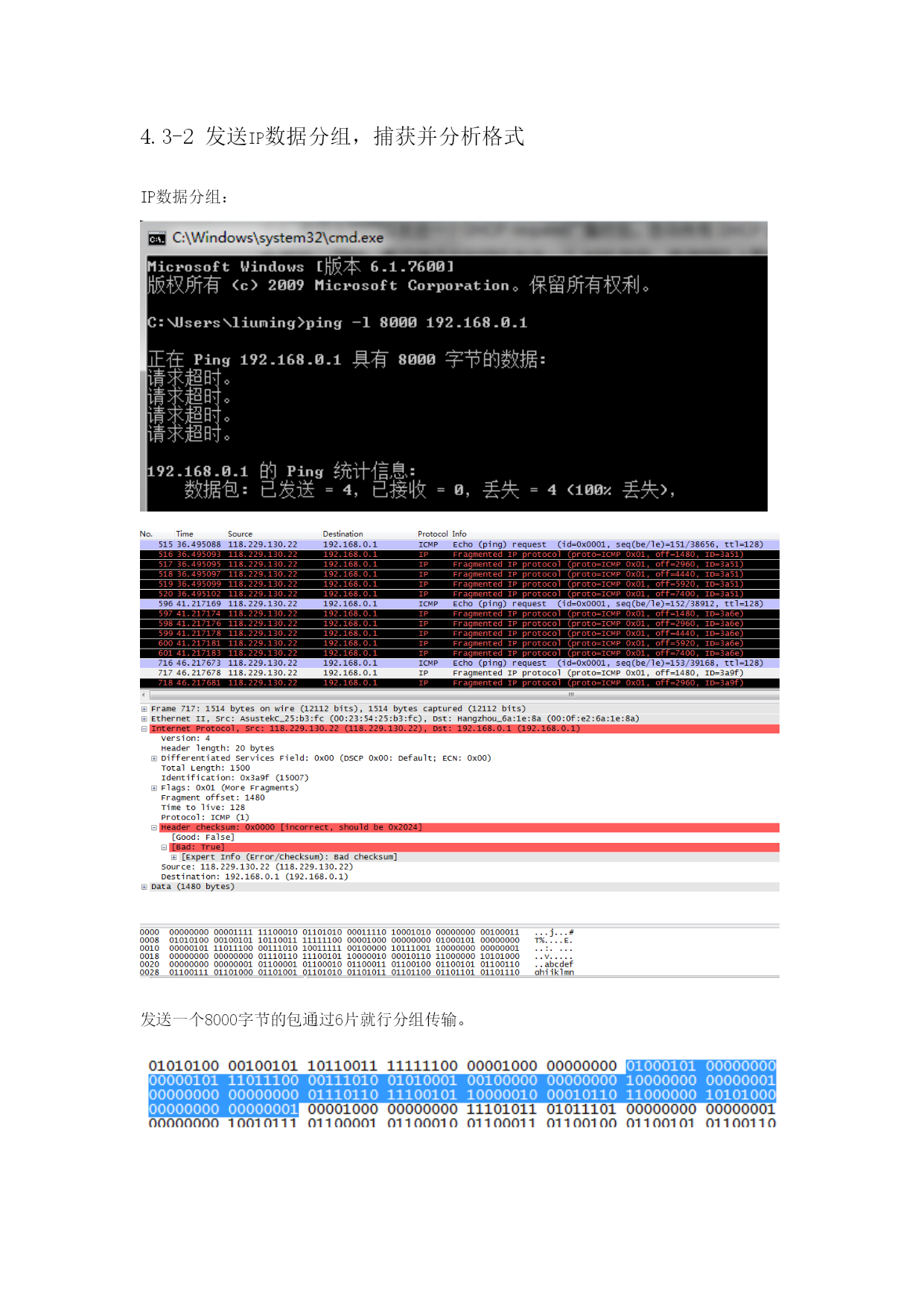
Task: Expand the Ethernet II tree node
Action: (x=144, y=719)
